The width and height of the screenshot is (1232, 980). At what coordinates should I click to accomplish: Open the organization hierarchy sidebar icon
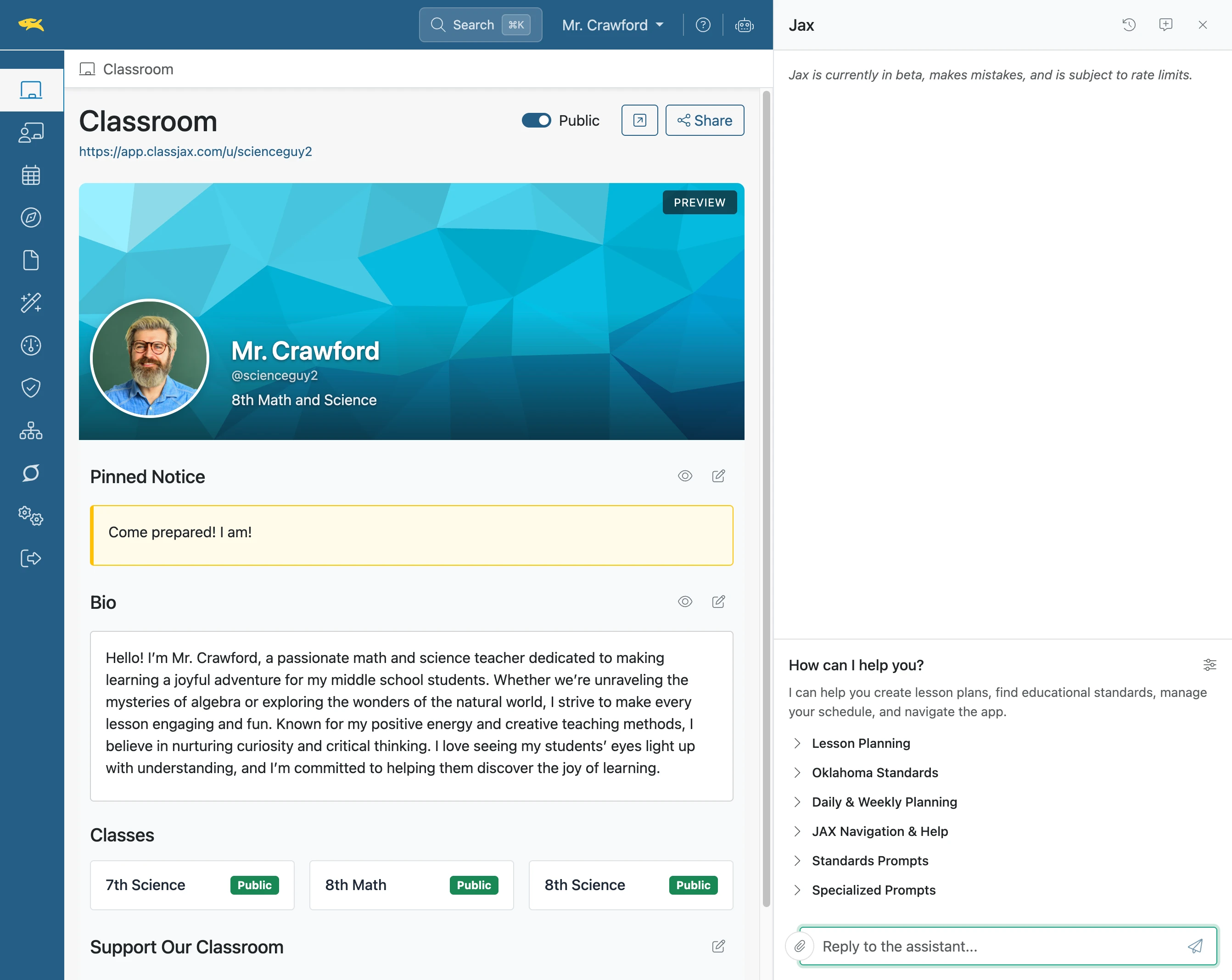[x=31, y=431]
